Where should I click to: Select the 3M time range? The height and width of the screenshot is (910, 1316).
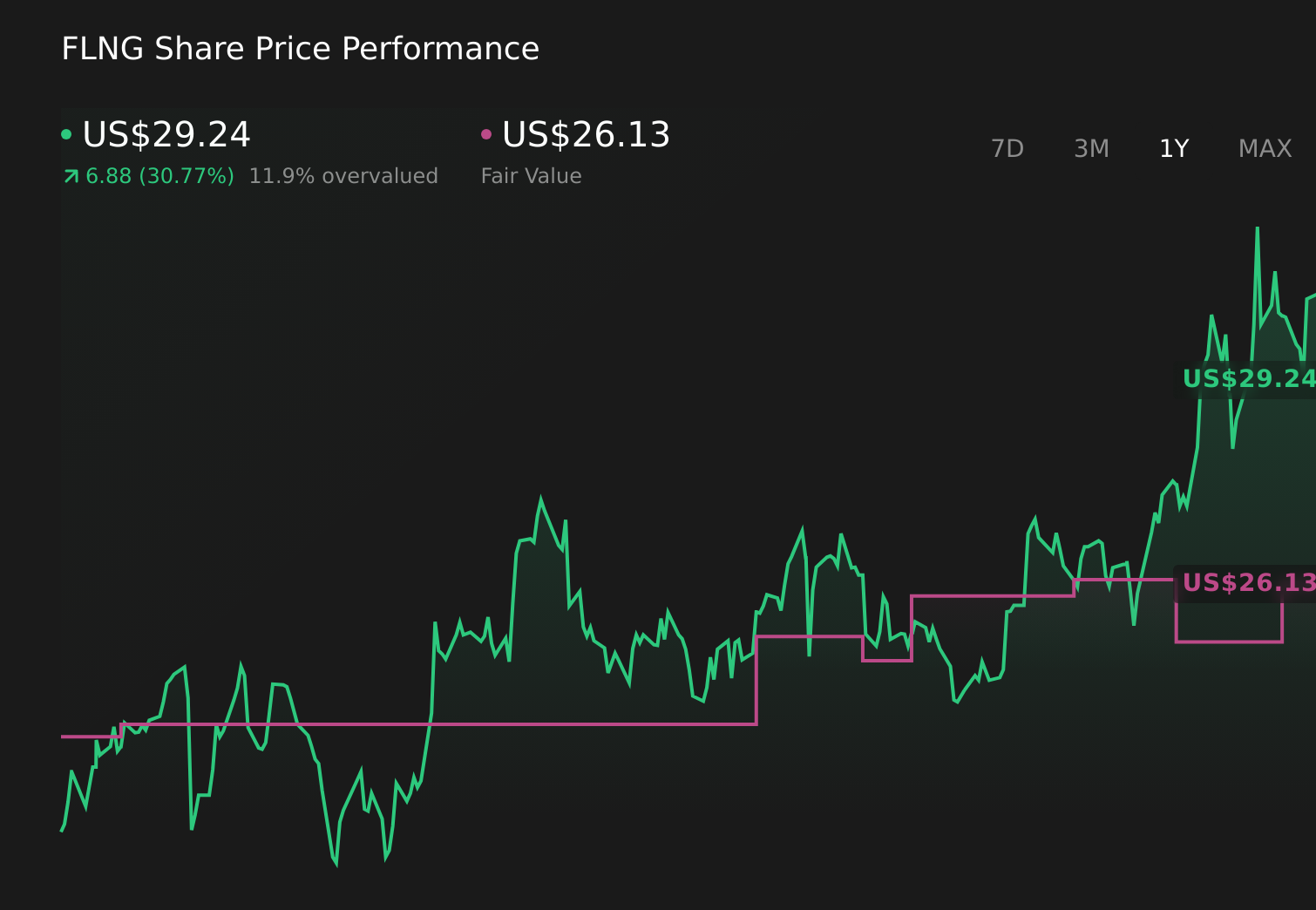(1091, 148)
